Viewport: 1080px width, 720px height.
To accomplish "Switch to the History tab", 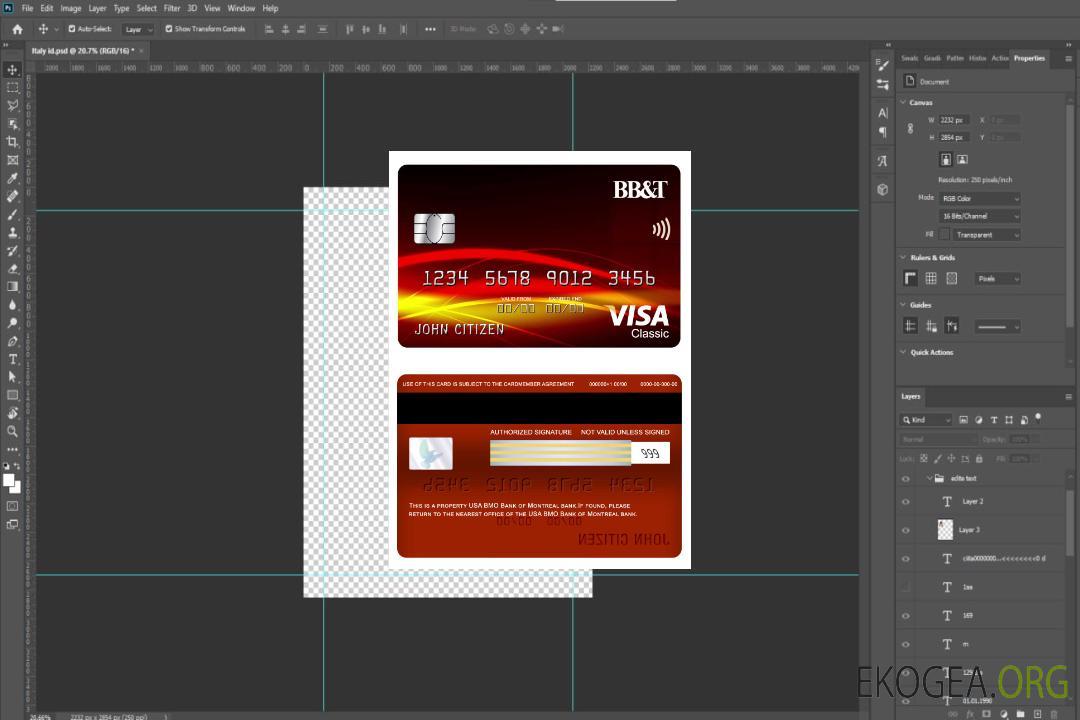I will click(977, 58).
